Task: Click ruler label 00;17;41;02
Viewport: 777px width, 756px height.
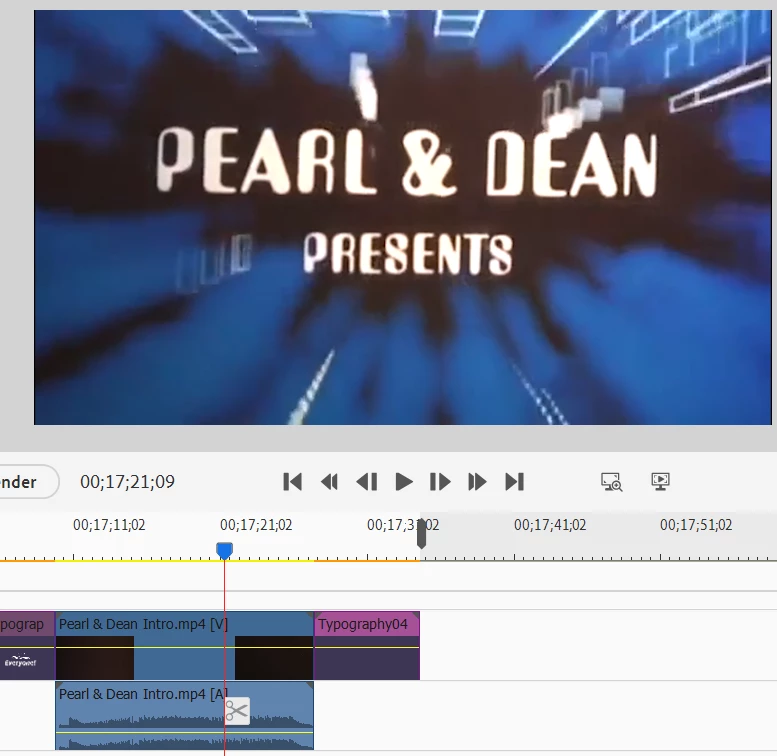Action: tap(550, 525)
